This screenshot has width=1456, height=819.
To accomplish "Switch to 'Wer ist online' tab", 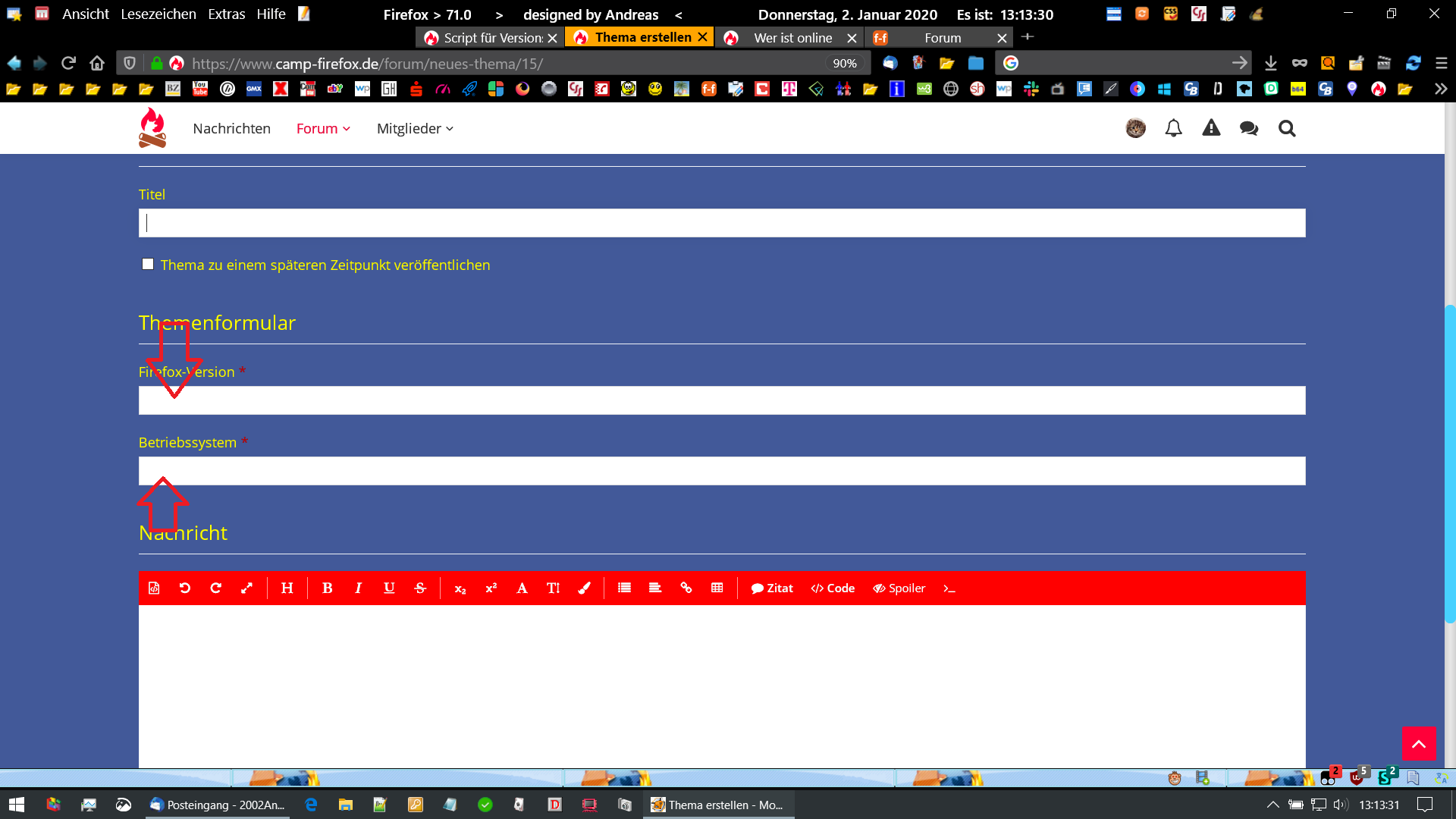I will pyautogui.click(x=792, y=38).
